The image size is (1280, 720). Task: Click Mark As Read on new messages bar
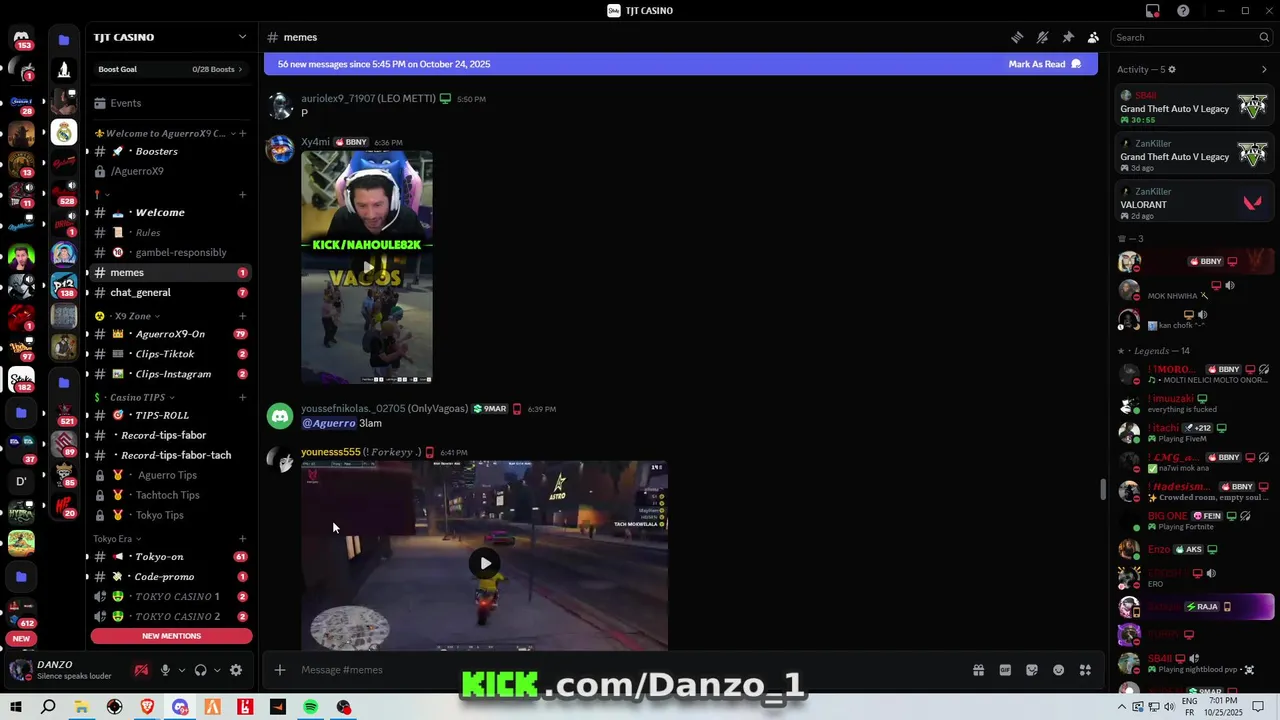(1045, 64)
